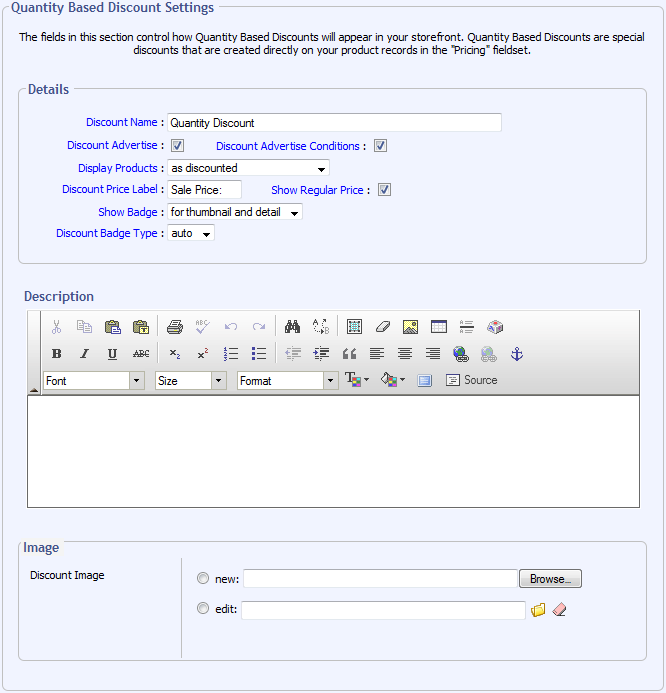Image resolution: width=666 pixels, height=693 pixels.
Task: Click the eraser icon beside edit field
Action: click(x=560, y=610)
